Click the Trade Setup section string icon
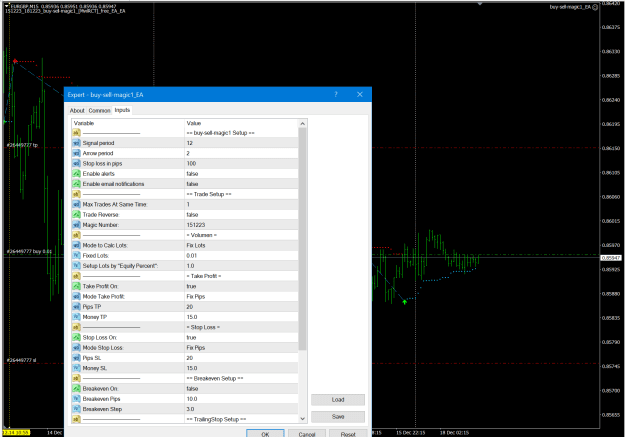Screen dimensions: 625x437 tap(76, 194)
